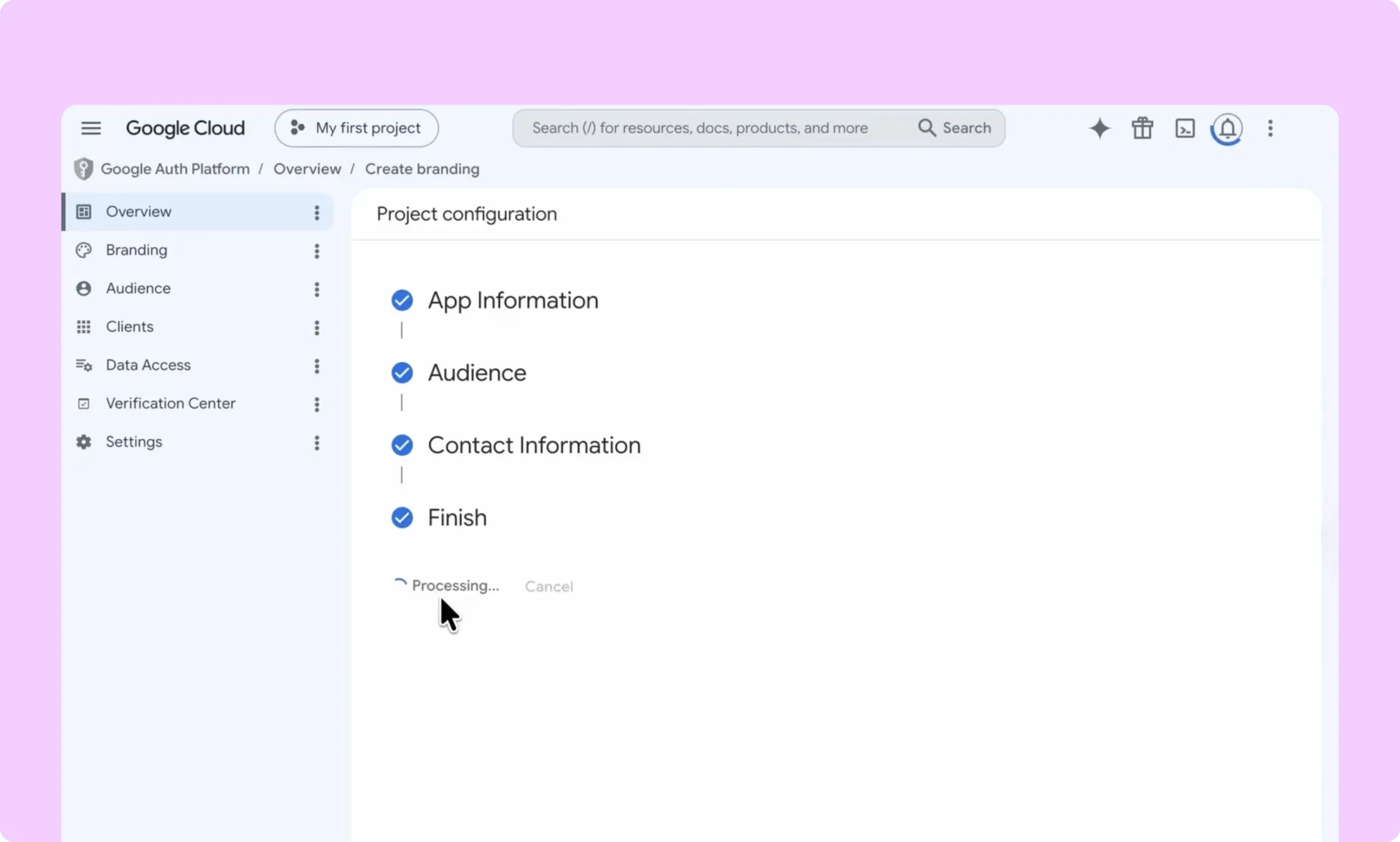Open more options for Audience row

click(316, 289)
